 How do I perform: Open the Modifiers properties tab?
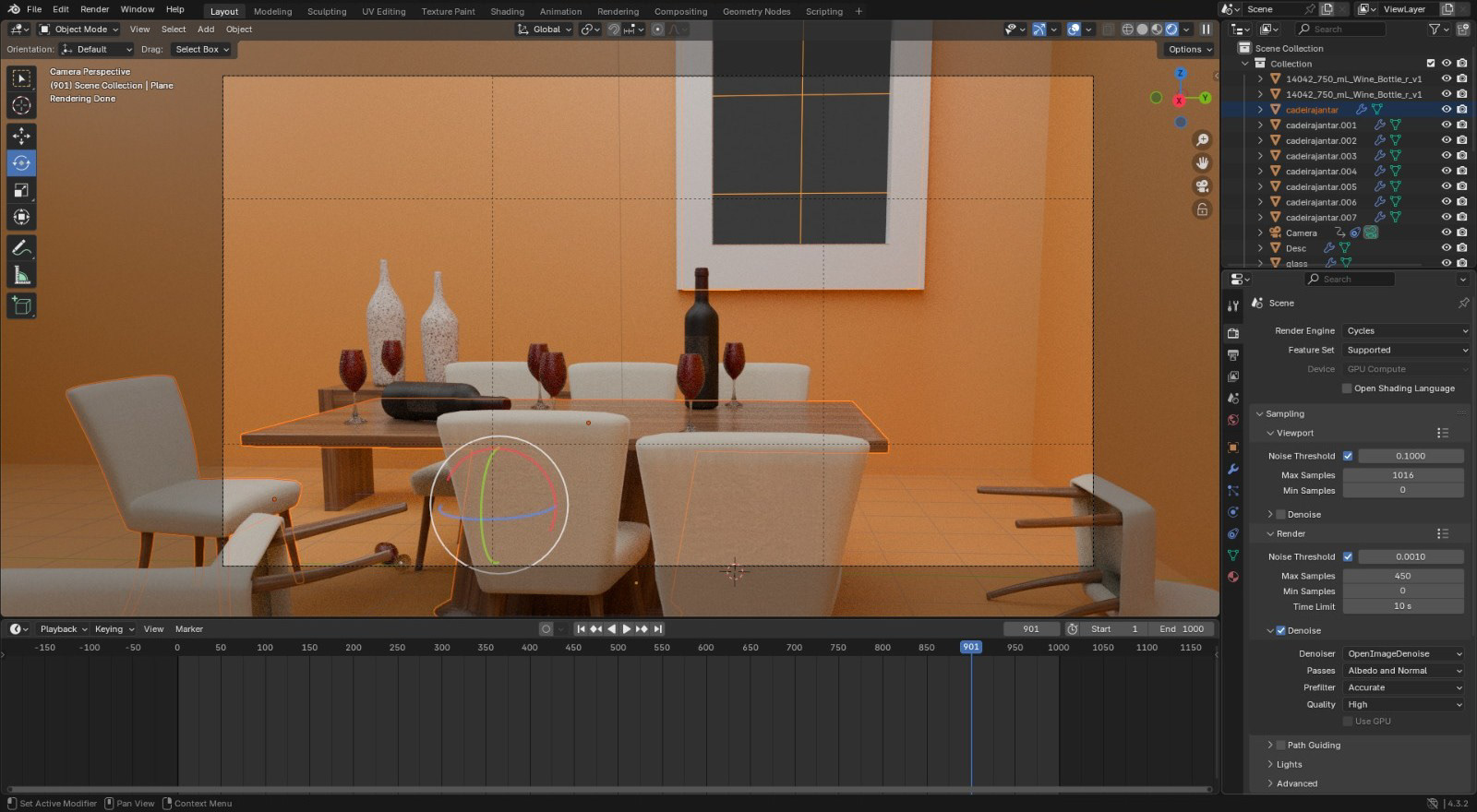pos(1233,469)
